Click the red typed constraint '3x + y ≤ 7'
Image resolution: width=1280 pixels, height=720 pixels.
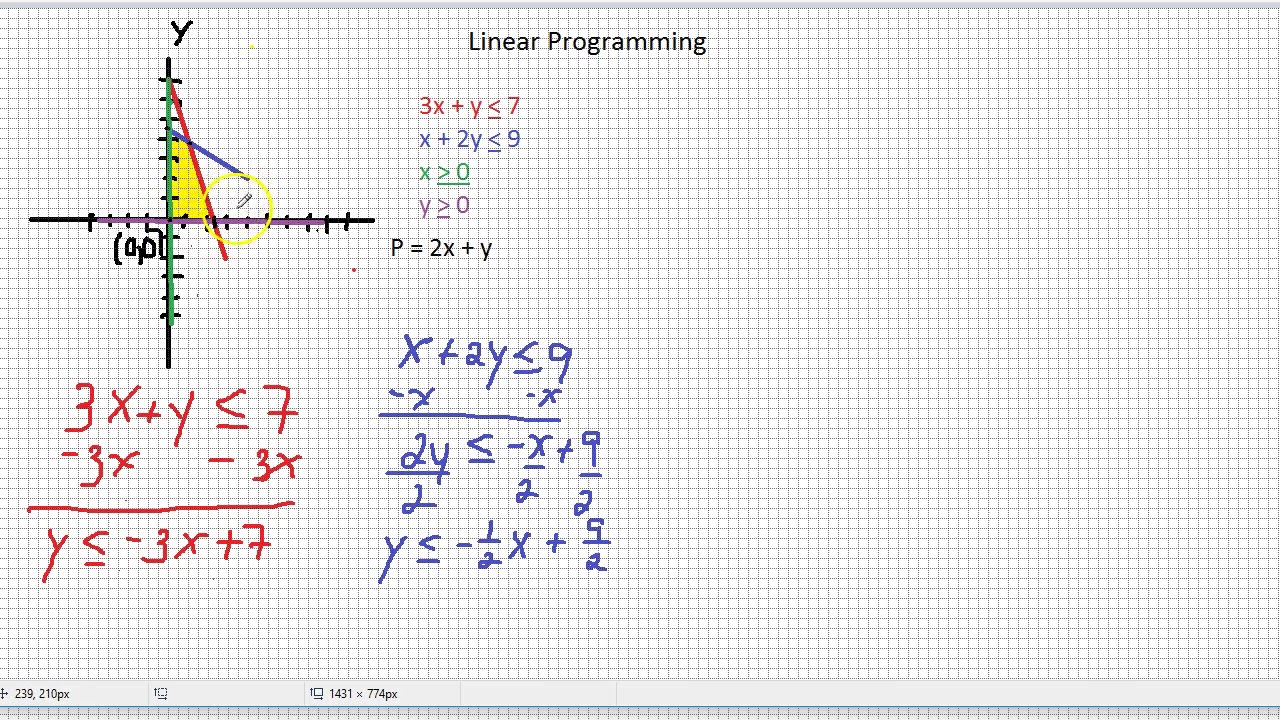click(469, 106)
